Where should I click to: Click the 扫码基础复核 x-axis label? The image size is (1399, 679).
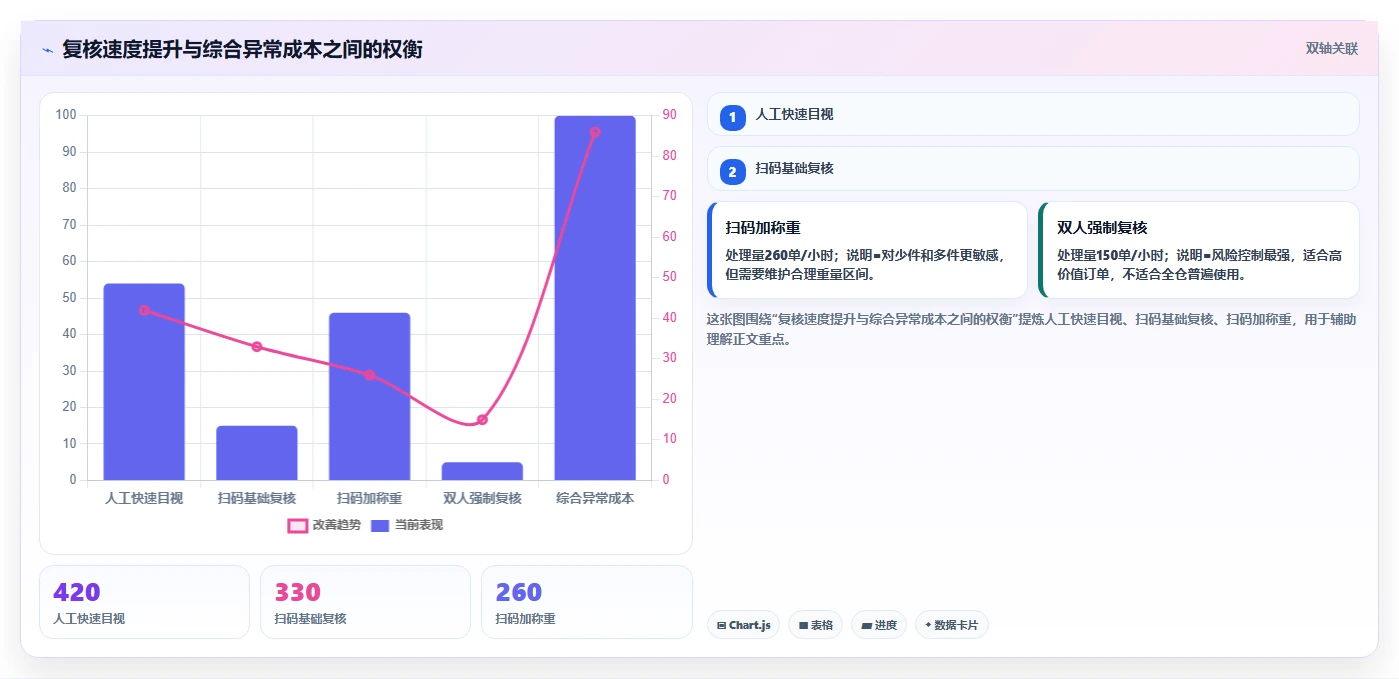(x=257, y=498)
